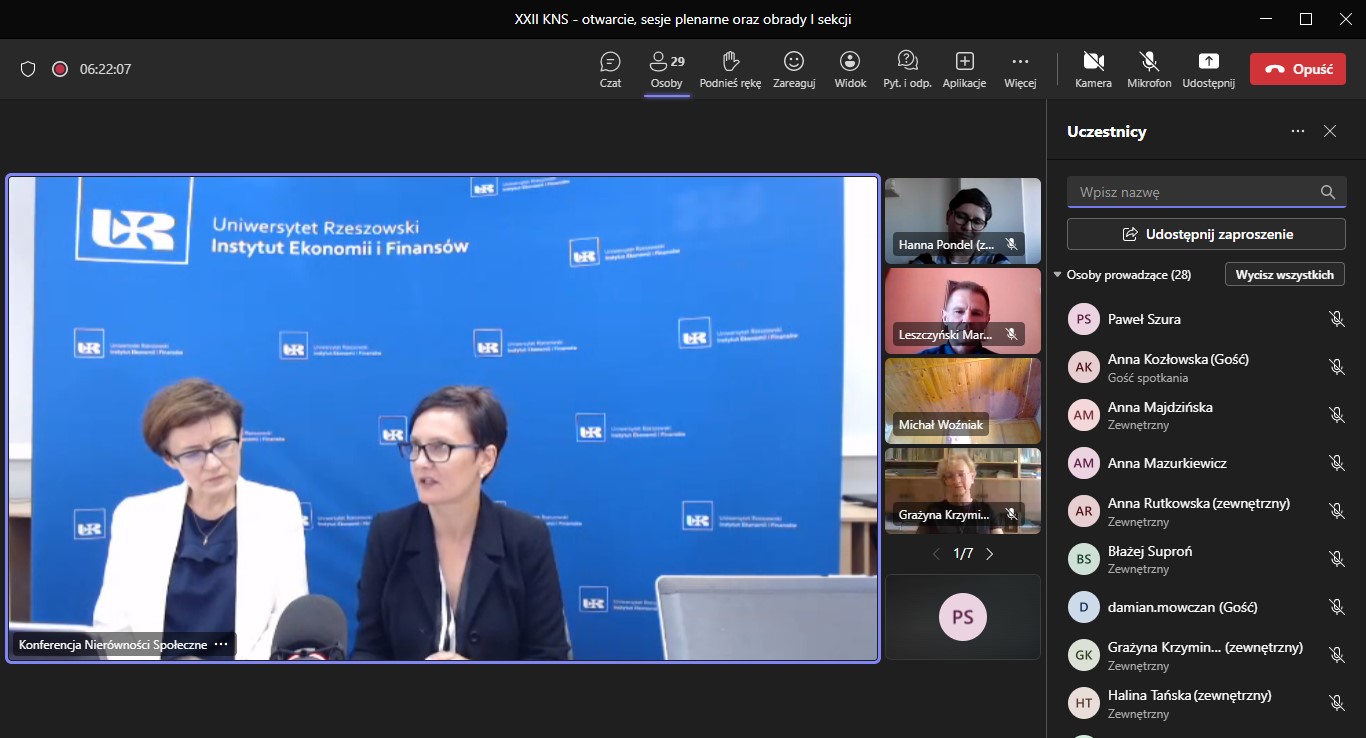Screen dimensions: 1366x738
Task: Click the shield security icon
Action: tap(28, 69)
